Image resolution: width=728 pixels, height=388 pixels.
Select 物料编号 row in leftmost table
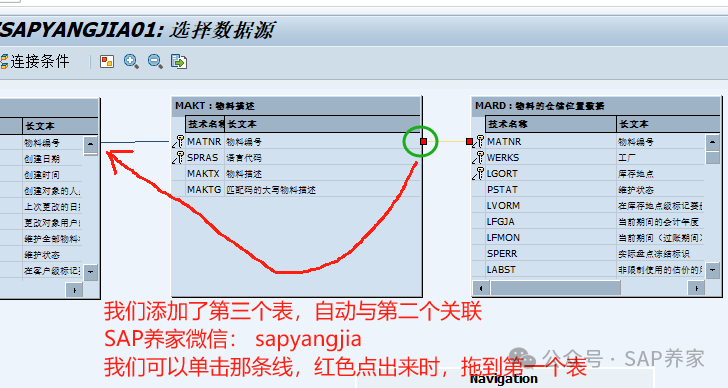42,143
